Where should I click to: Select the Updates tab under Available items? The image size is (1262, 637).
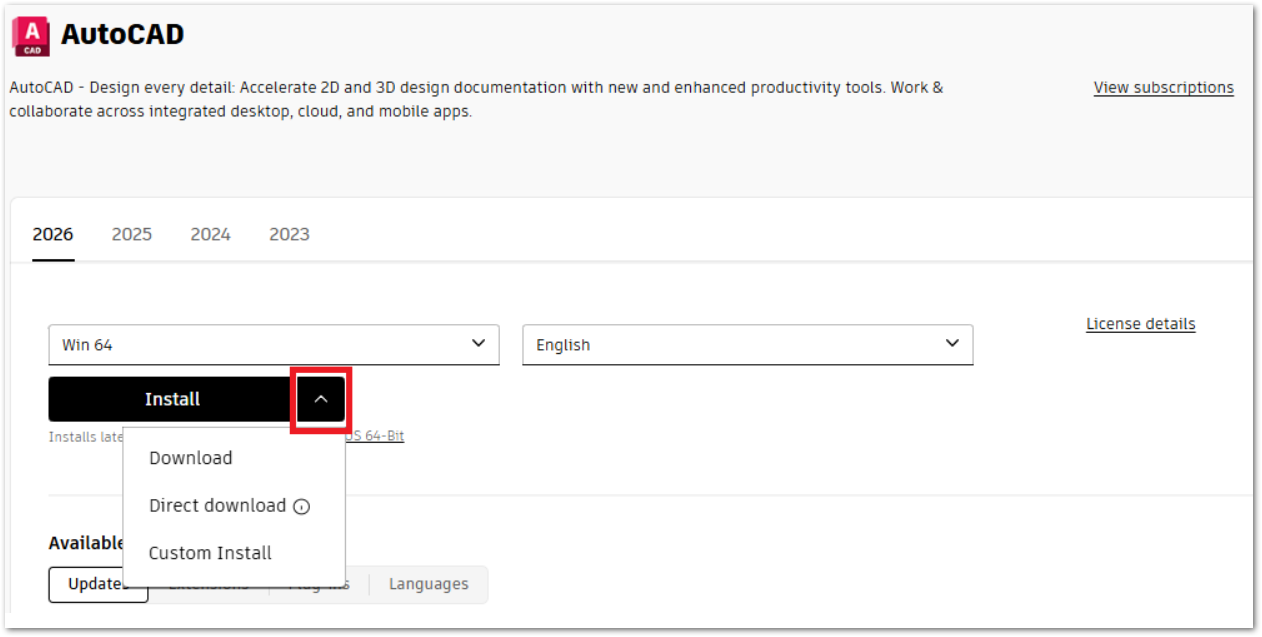click(97, 584)
